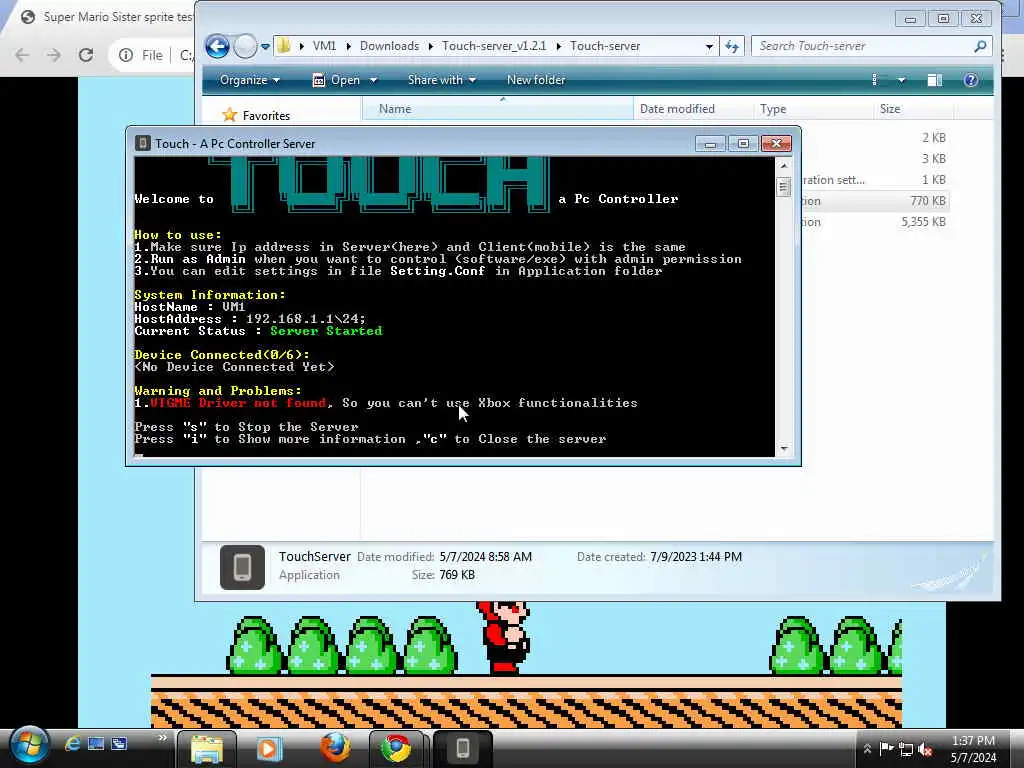
Task: Minimize the Touch Pc Controller Server window
Action: (710, 144)
